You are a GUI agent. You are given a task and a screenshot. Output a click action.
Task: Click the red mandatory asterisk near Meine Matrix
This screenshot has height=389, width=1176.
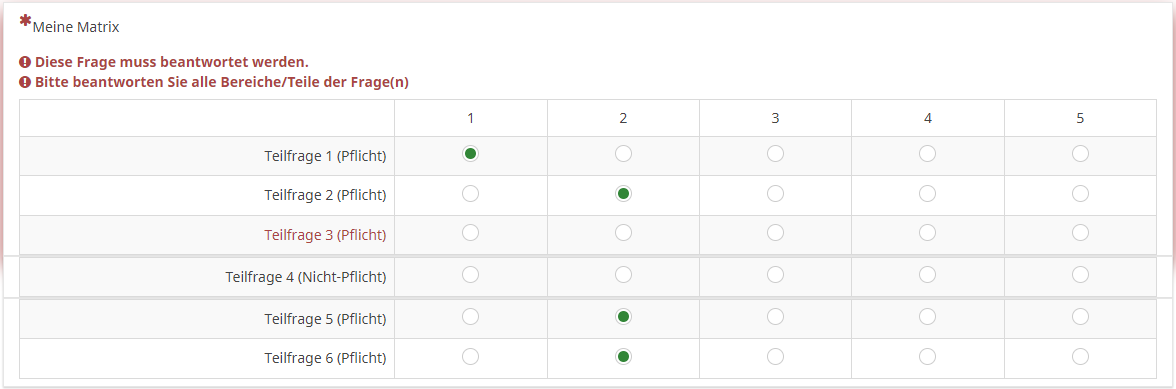pyautogui.click(x=26, y=20)
